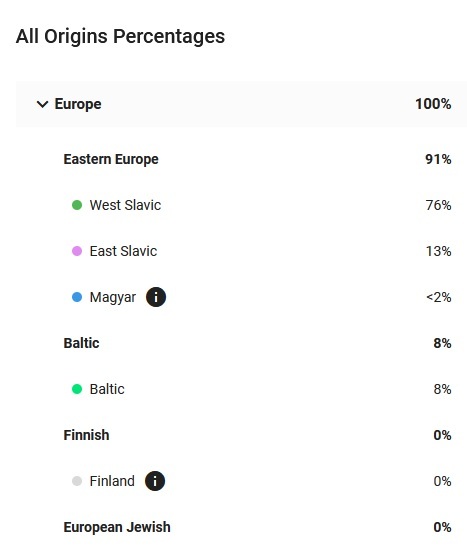Image resolution: width=467 pixels, height=549 pixels.
Task: Click the Europe 100% value
Action: click(433, 104)
